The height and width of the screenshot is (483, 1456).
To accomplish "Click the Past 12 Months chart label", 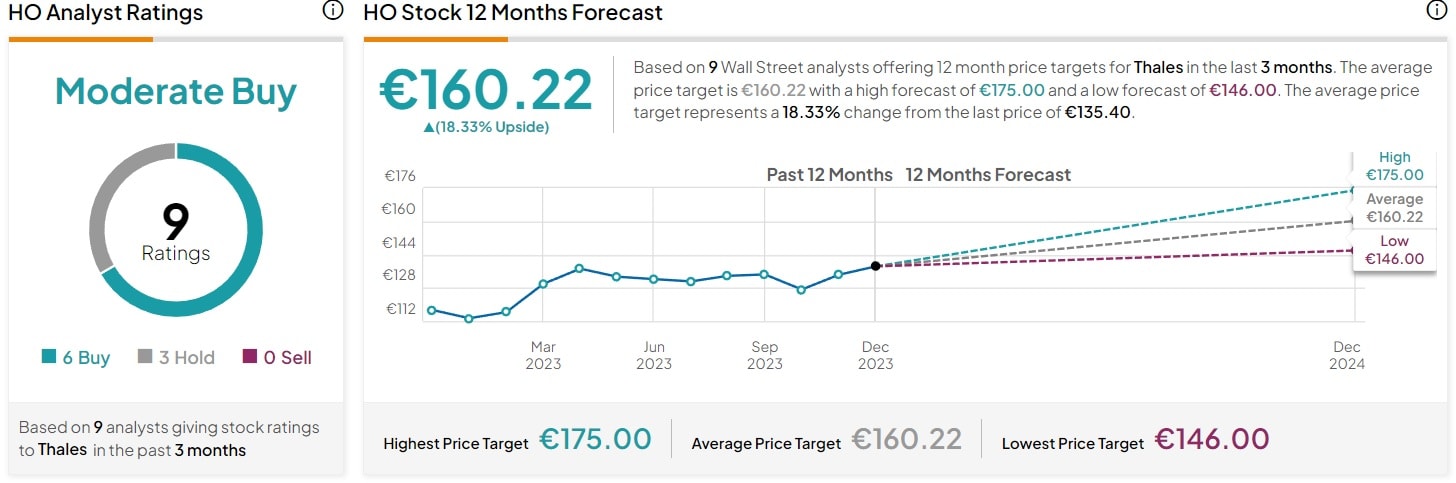I will point(829,175).
